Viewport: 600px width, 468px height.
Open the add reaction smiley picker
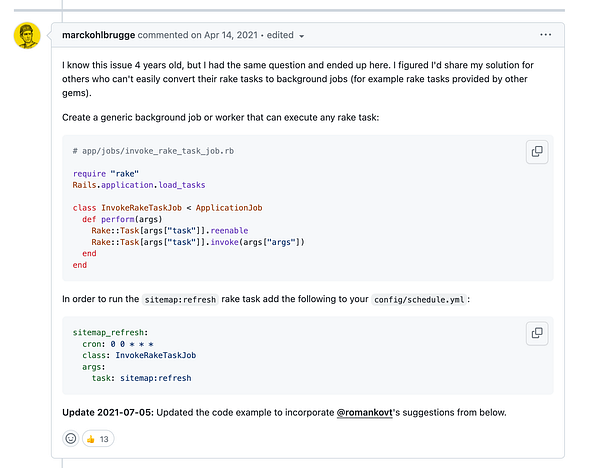click(x=71, y=438)
